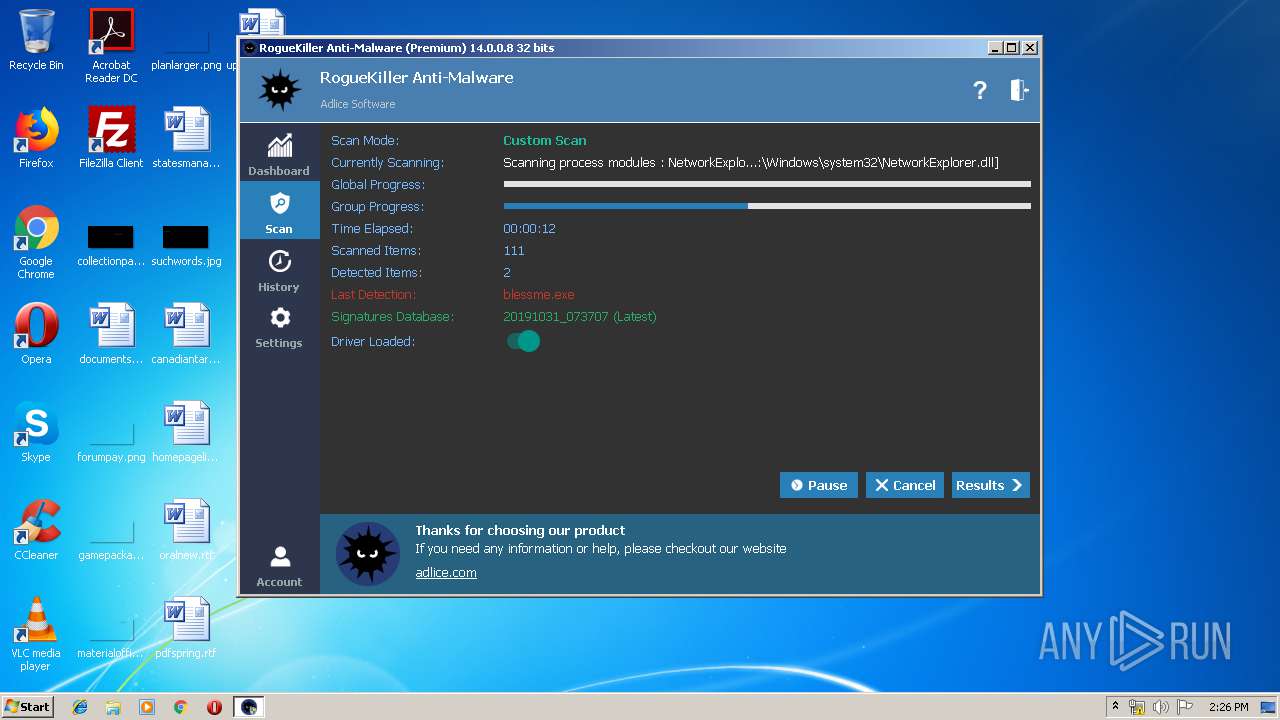This screenshot has height=720, width=1280.
Task: Select the oralnew.rtf file icon
Action: point(186,530)
